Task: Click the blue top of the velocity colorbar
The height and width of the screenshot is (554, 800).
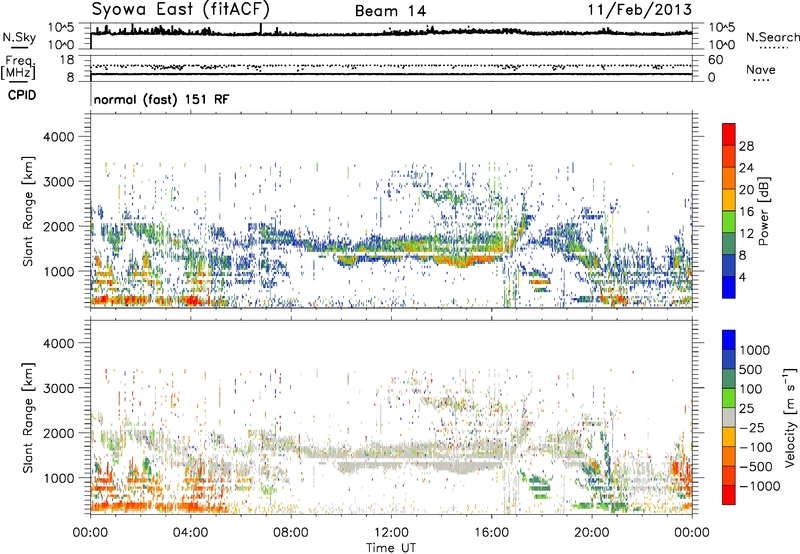Action: tap(729, 340)
